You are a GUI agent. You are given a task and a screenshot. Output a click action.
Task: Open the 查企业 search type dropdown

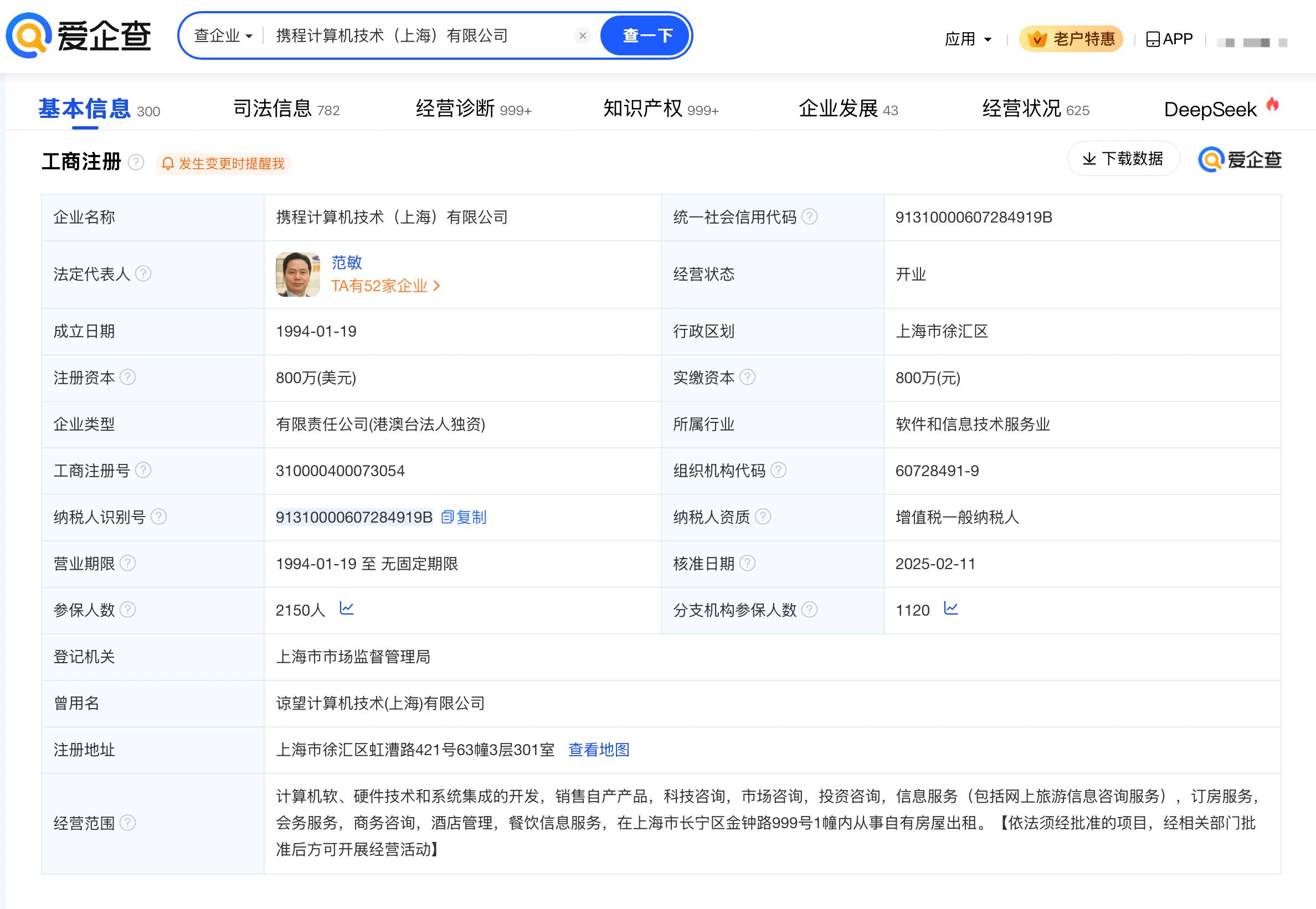[223, 35]
